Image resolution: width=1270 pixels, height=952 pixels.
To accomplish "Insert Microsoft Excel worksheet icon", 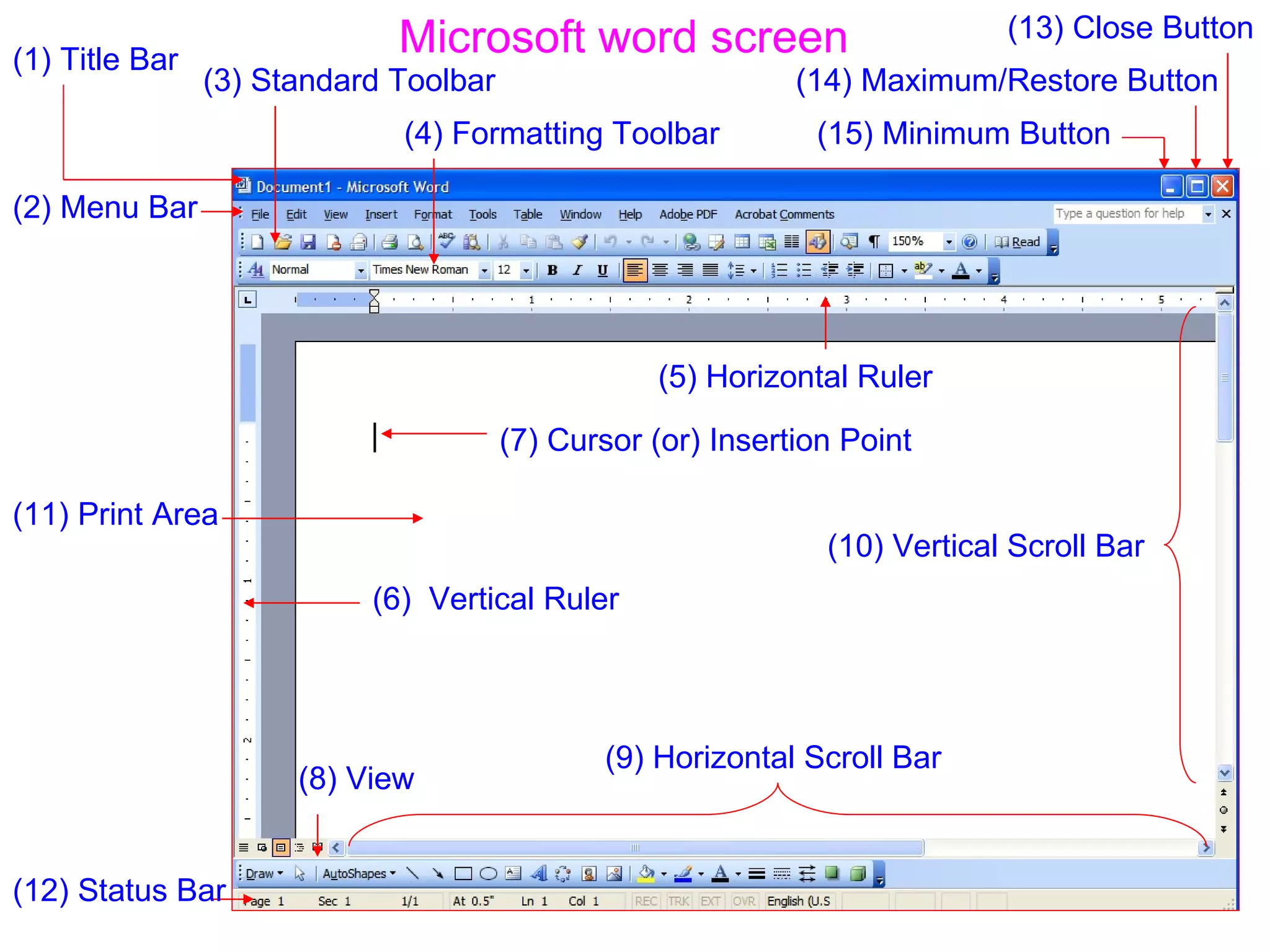I will [767, 242].
